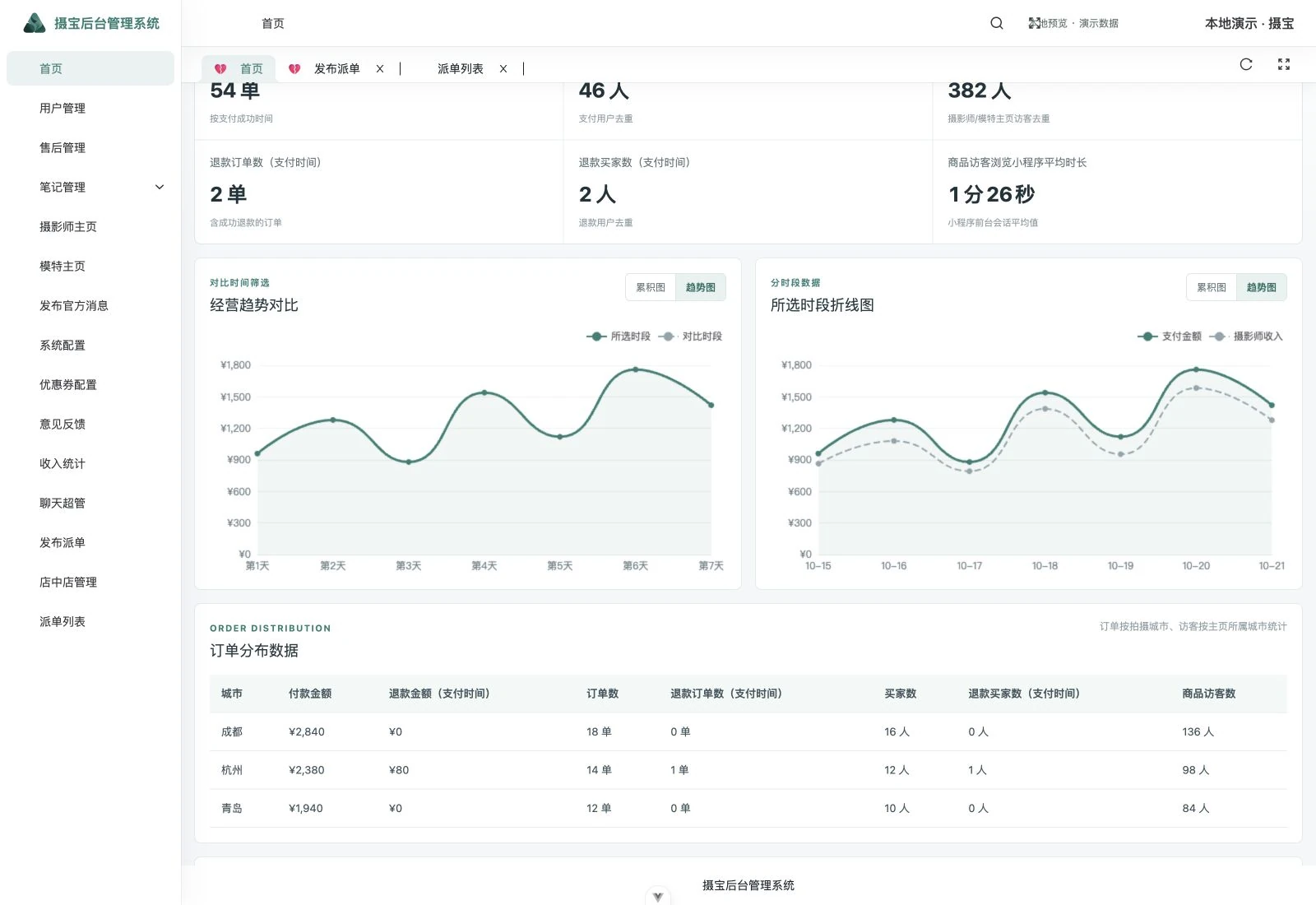Switch to the 发布派单 tab

(x=337, y=69)
